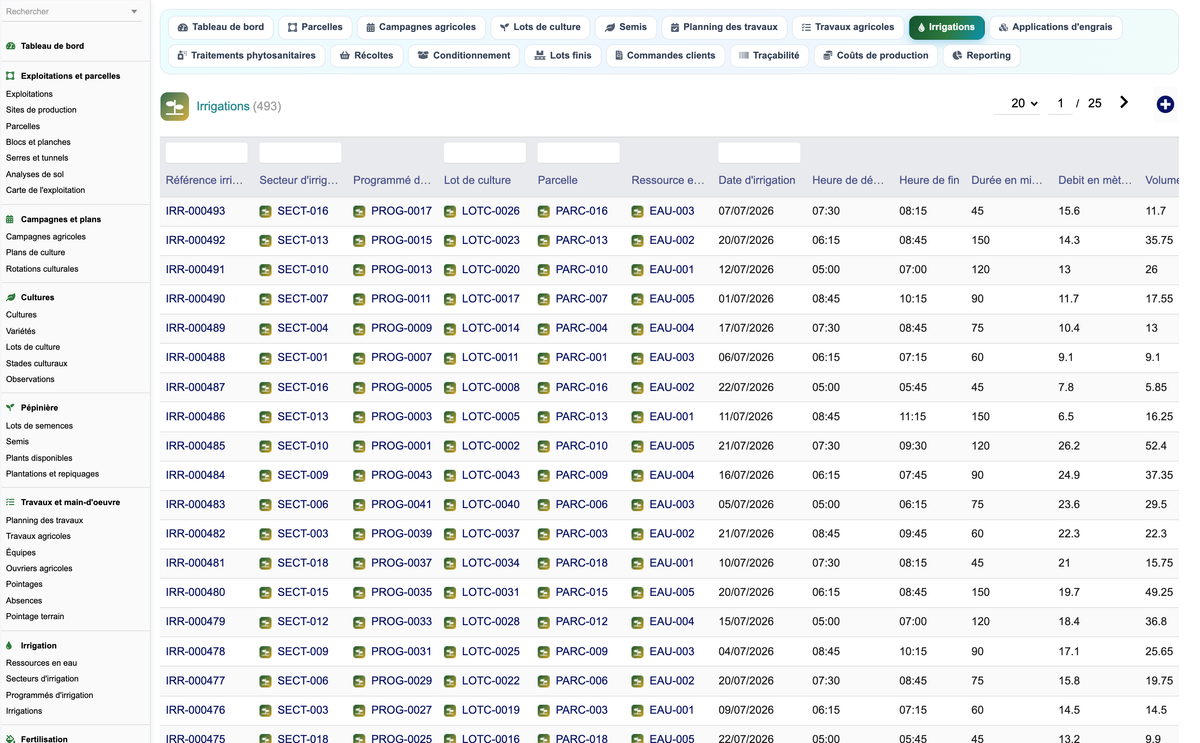Expand the Rechercher dropdown arrow
Screen dimensions: 1200x743
point(134,12)
